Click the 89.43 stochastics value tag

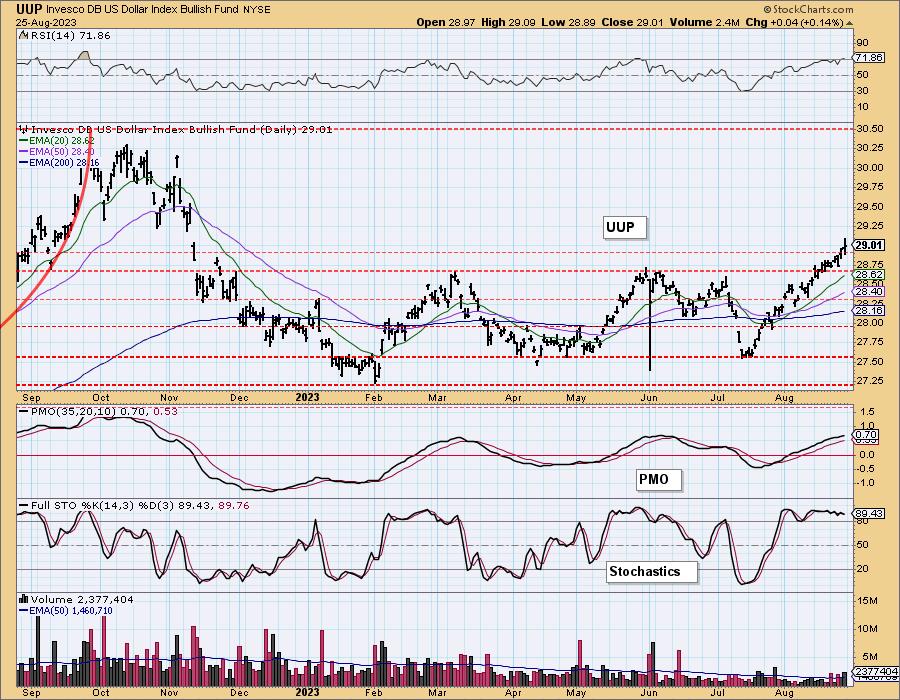point(868,514)
